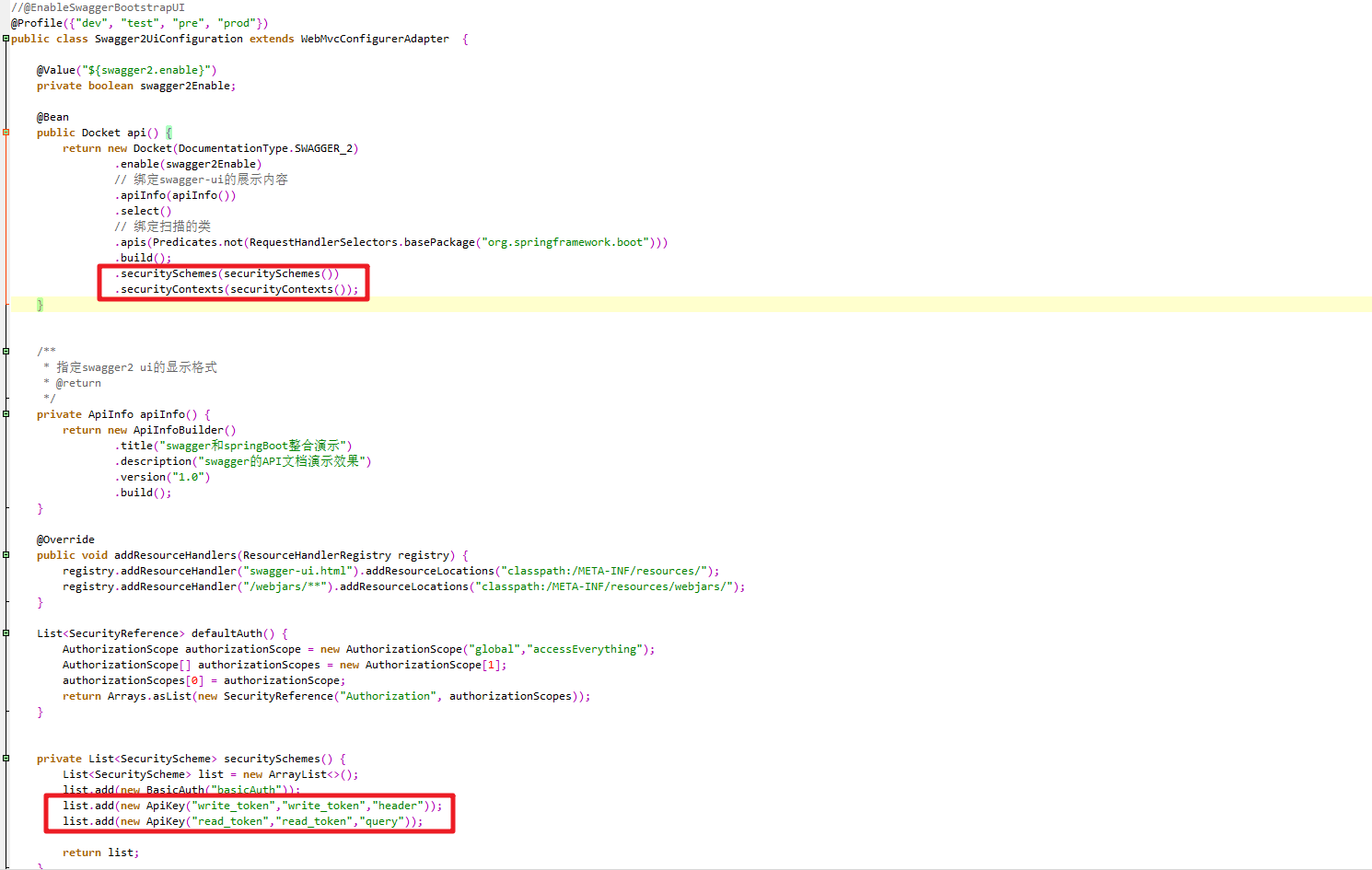Click the highlighted closing brace line
Viewport: 1372px width, 870px height.
(41, 304)
